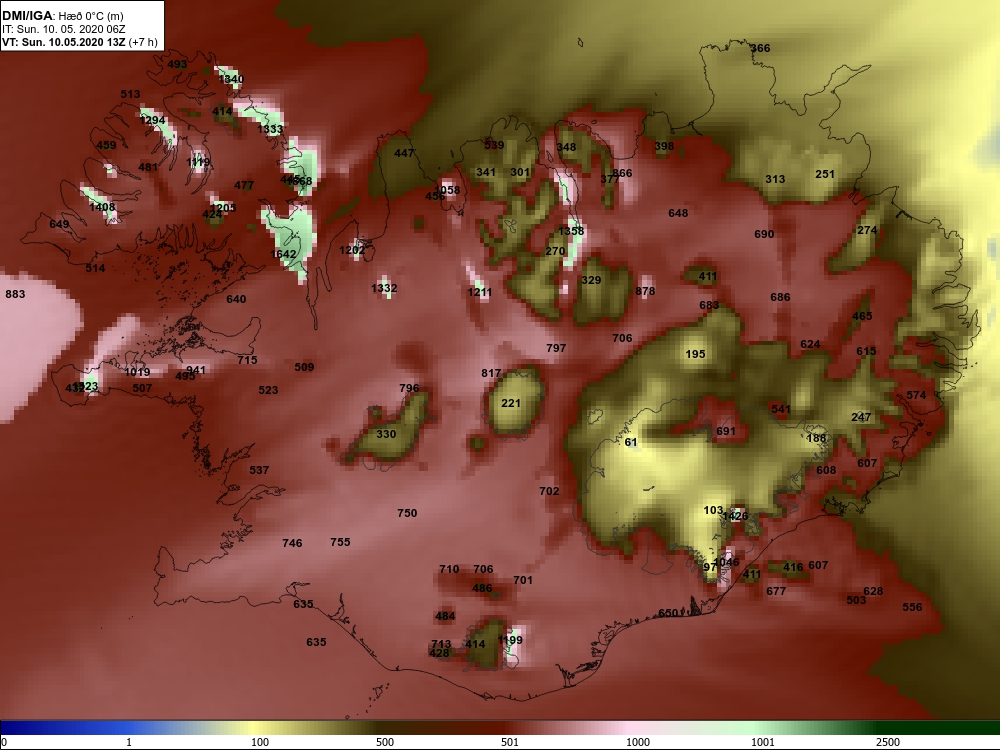Click the map value 1333
The width and height of the screenshot is (1000, 750).
(x=270, y=129)
